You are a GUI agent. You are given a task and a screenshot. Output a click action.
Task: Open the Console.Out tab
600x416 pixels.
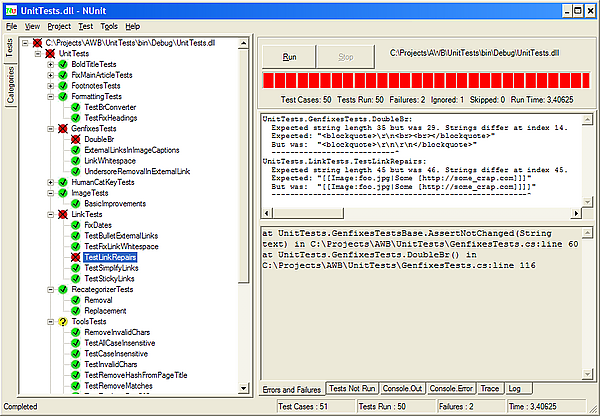tap(403, 387)
